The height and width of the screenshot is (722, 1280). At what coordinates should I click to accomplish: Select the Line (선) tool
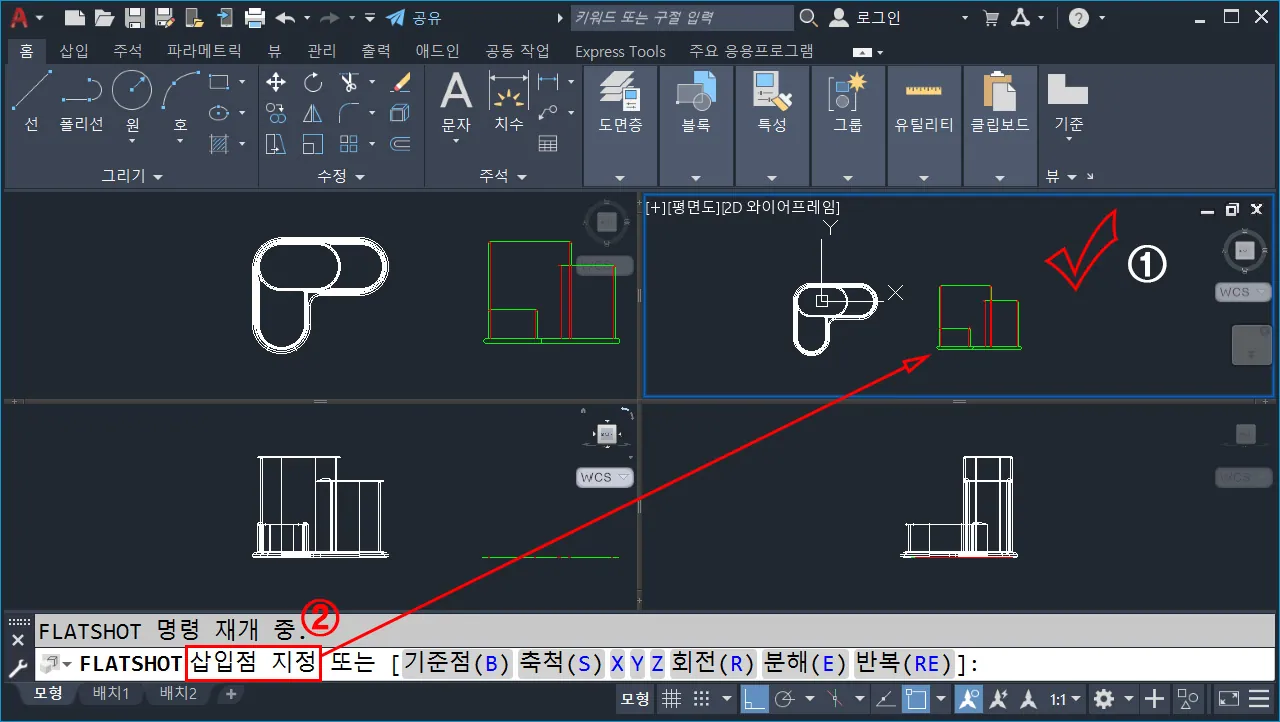point(31,102)
